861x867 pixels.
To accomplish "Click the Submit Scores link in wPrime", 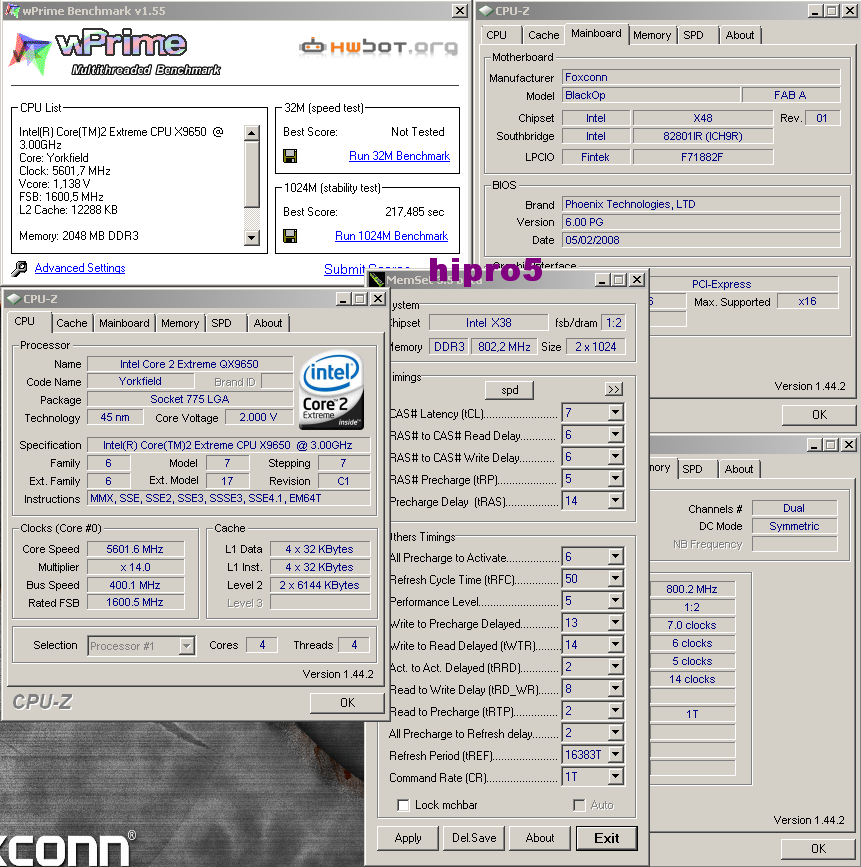I will click(x=367, y=269).
